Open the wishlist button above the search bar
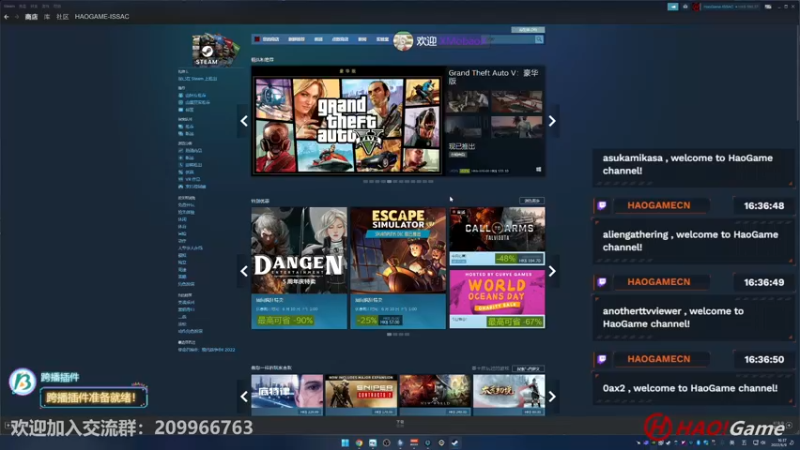 [528, 30]
